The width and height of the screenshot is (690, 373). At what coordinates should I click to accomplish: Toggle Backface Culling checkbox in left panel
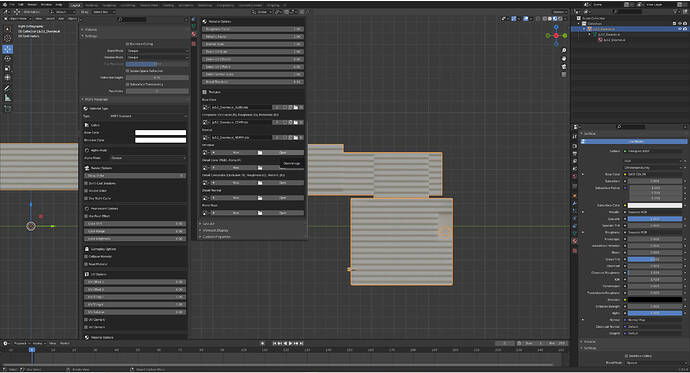point(128,44)
